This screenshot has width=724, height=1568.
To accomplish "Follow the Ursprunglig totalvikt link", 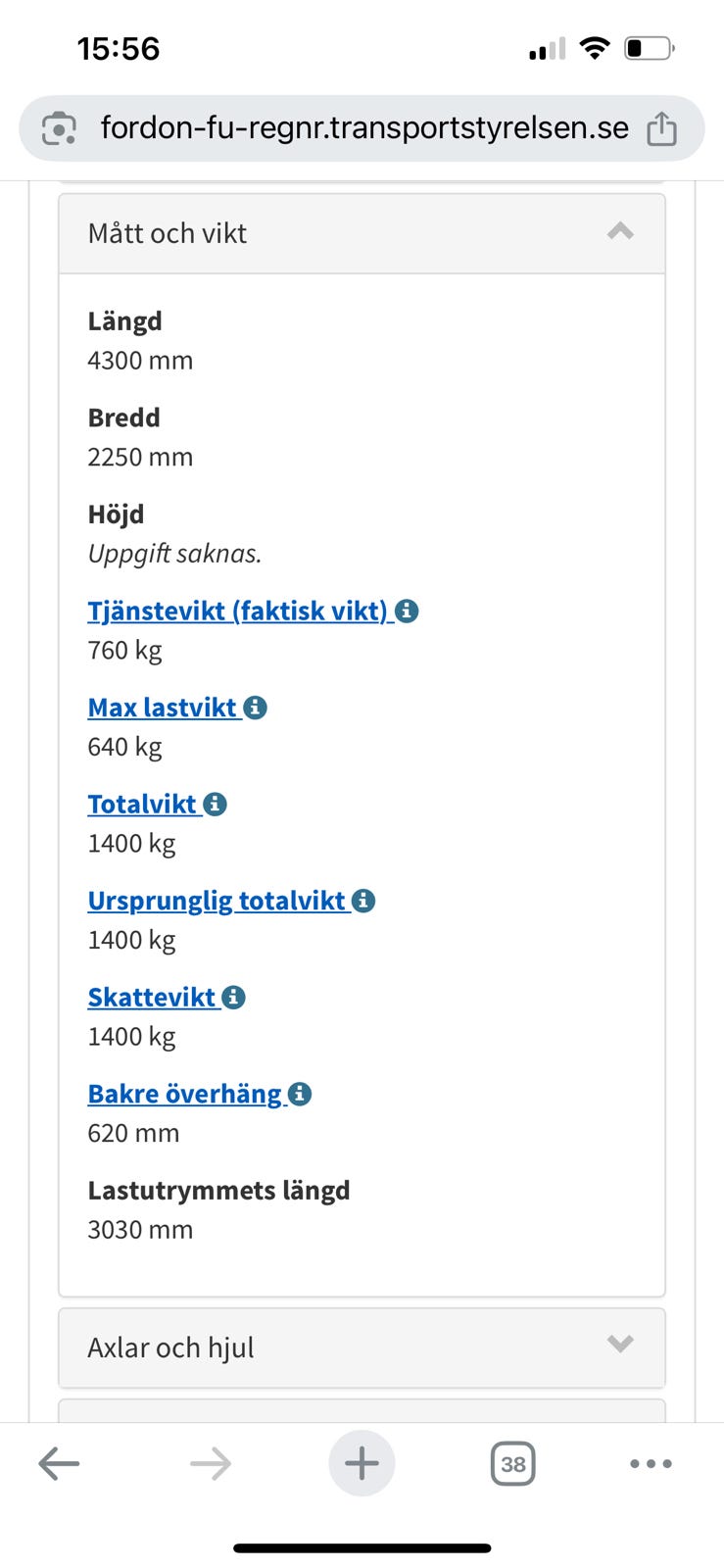I will point(217,901).
